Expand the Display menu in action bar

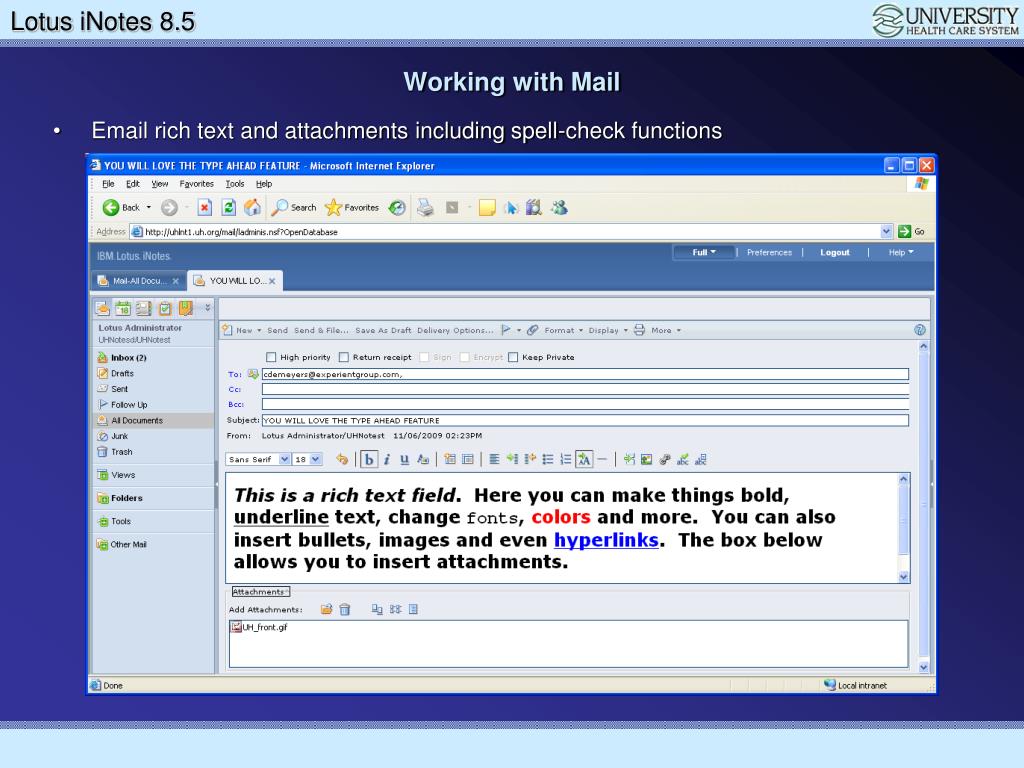click(608, 330)
